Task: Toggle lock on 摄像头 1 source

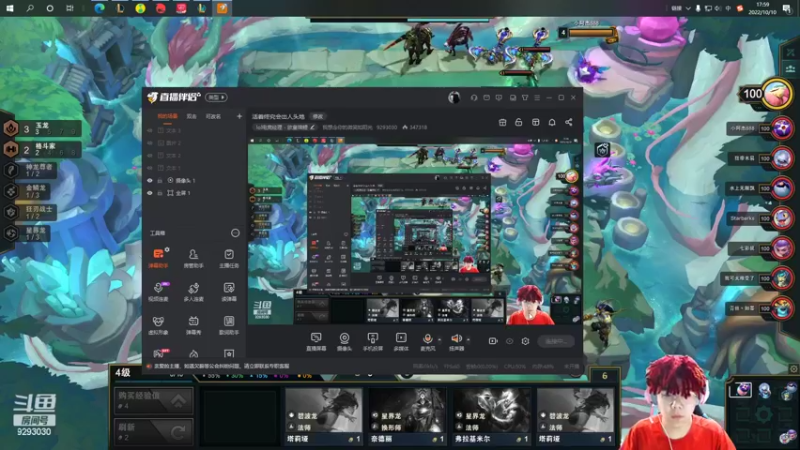Action: [160, 181]
